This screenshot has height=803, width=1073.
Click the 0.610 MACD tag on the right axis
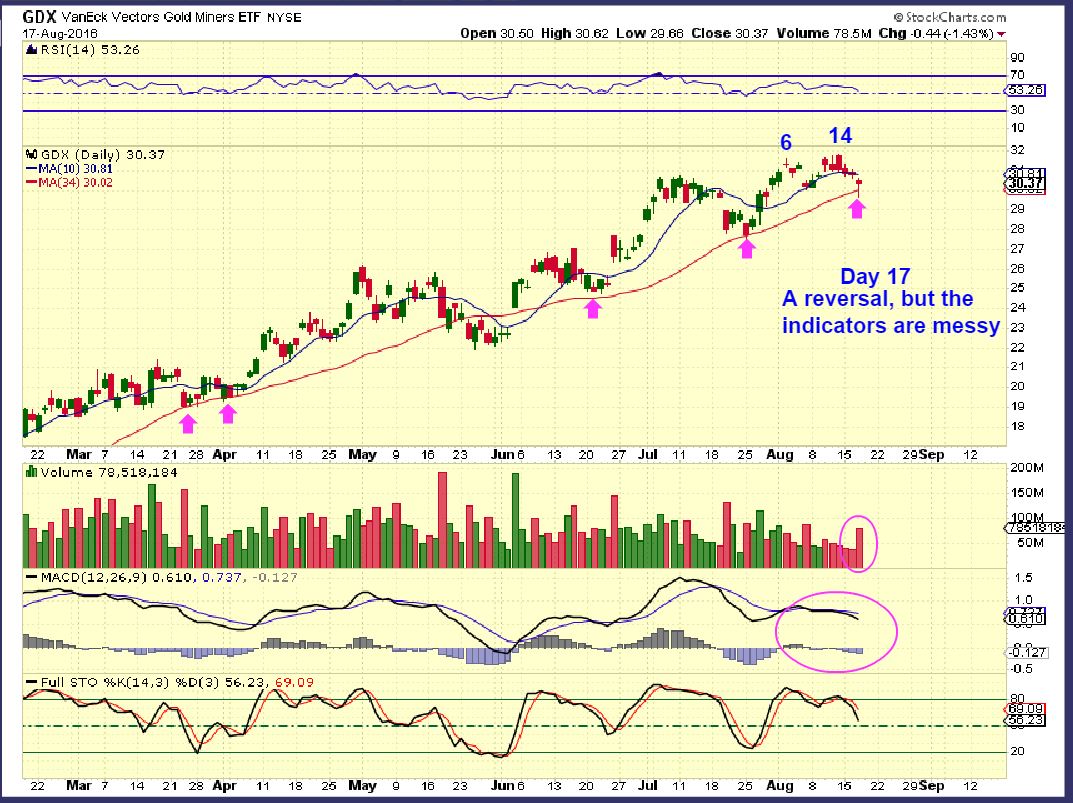click(1024, 619)
